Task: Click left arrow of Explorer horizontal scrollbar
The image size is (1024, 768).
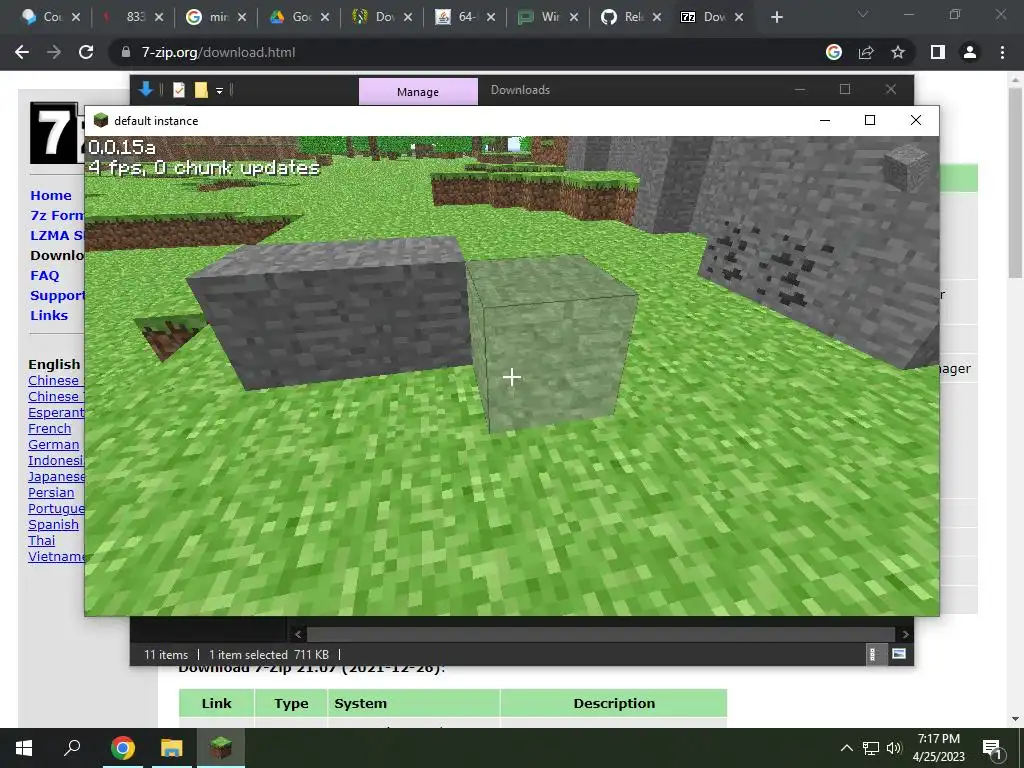Action: coord(298,634)
